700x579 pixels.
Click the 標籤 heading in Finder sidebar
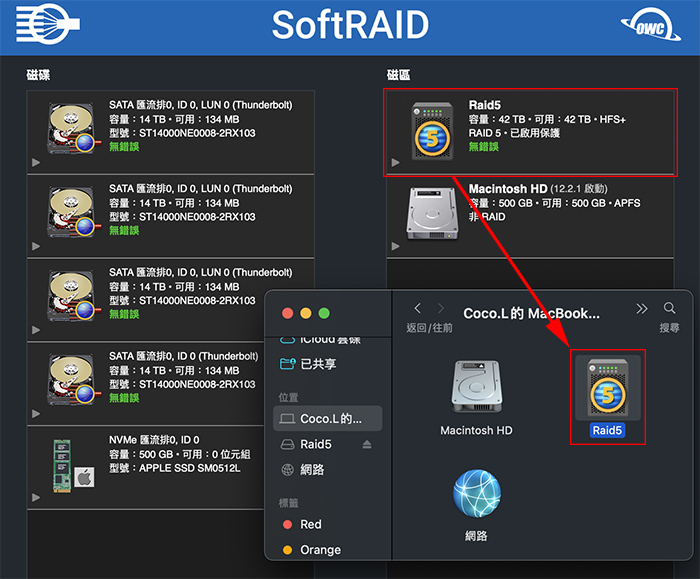point(288,503)
